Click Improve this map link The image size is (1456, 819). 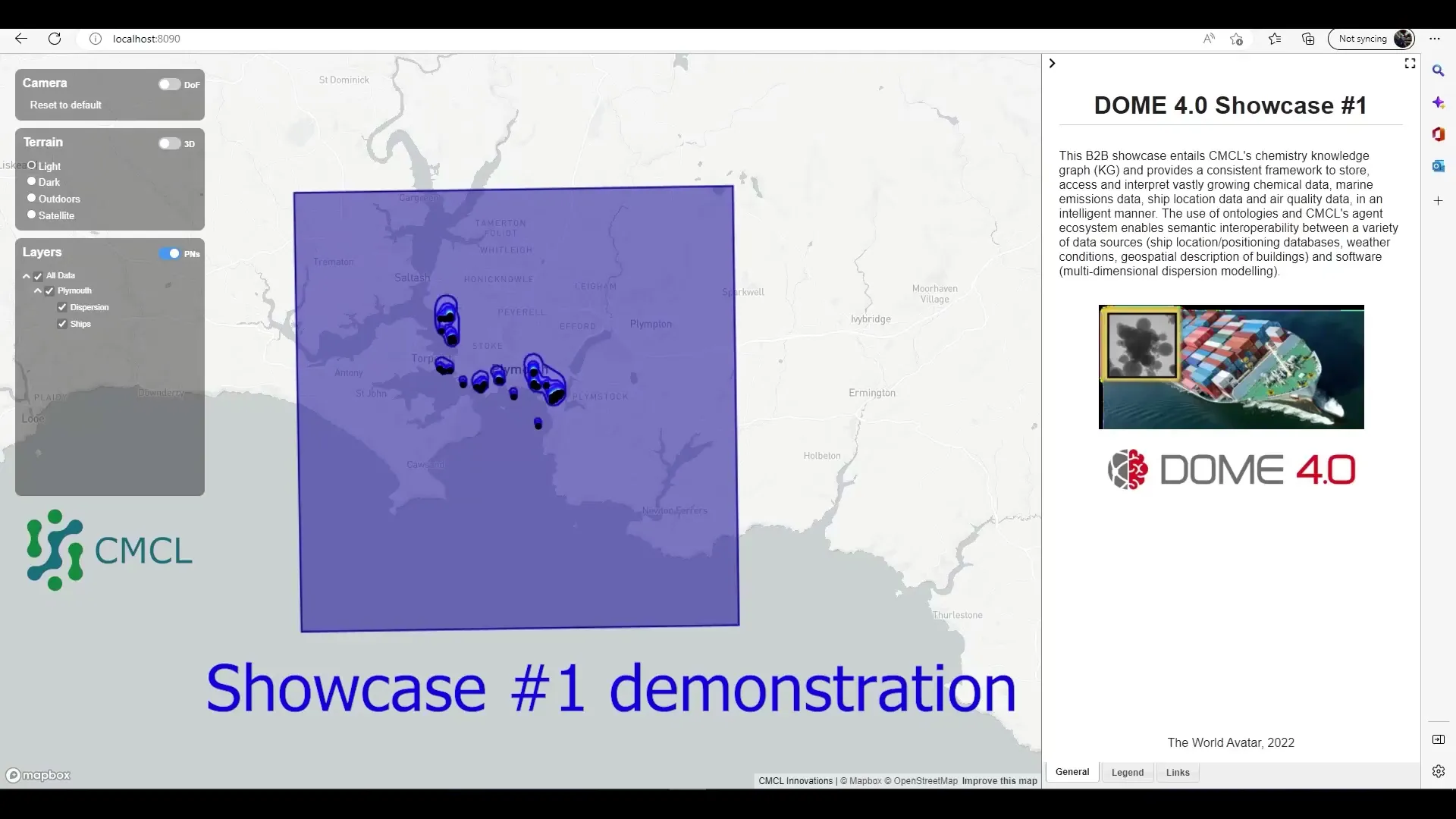[x=999, y=781]
